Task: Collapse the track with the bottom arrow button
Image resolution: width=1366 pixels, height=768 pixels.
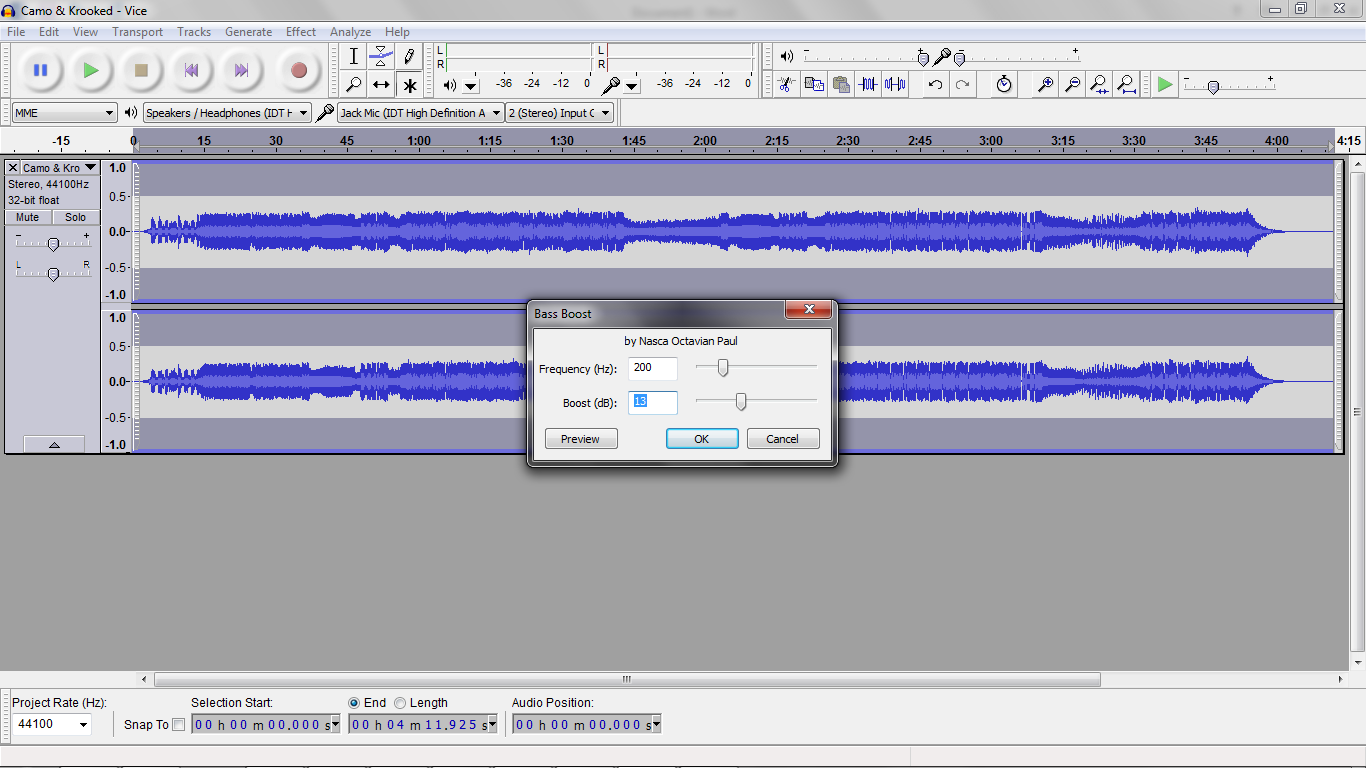Action: pyautogui.click(x=54, y=444)
